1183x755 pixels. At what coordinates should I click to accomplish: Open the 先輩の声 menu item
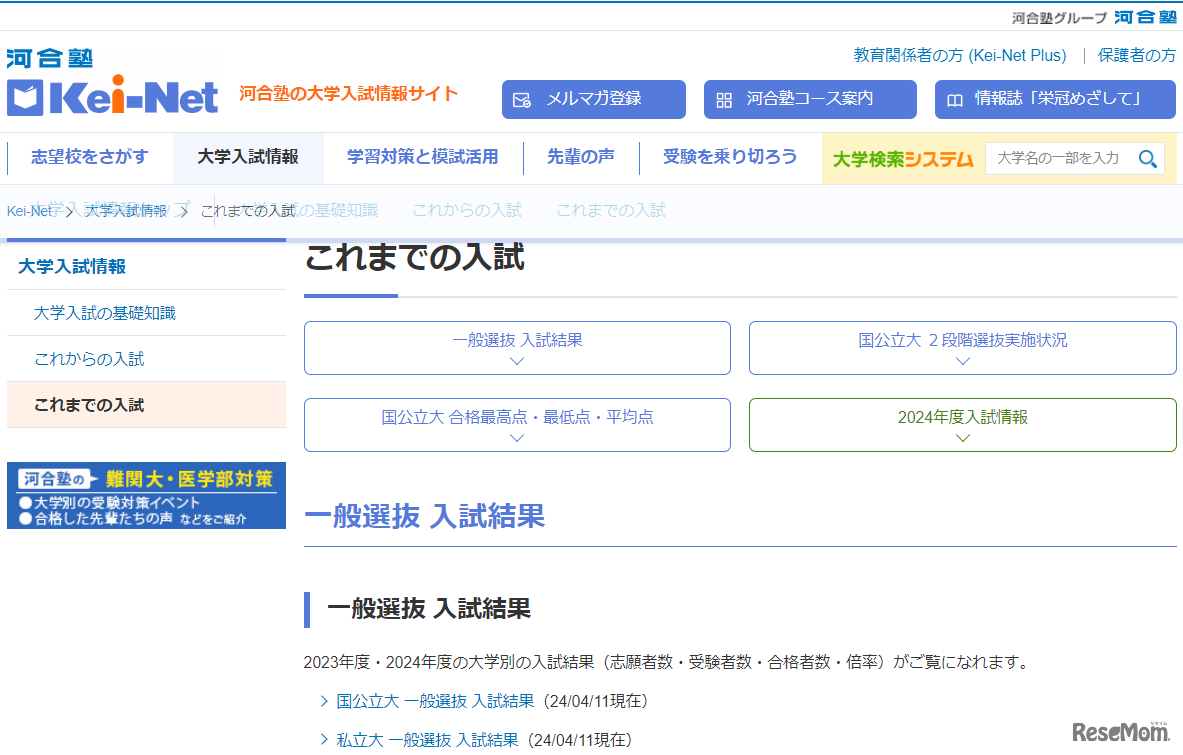pos(581,157)
